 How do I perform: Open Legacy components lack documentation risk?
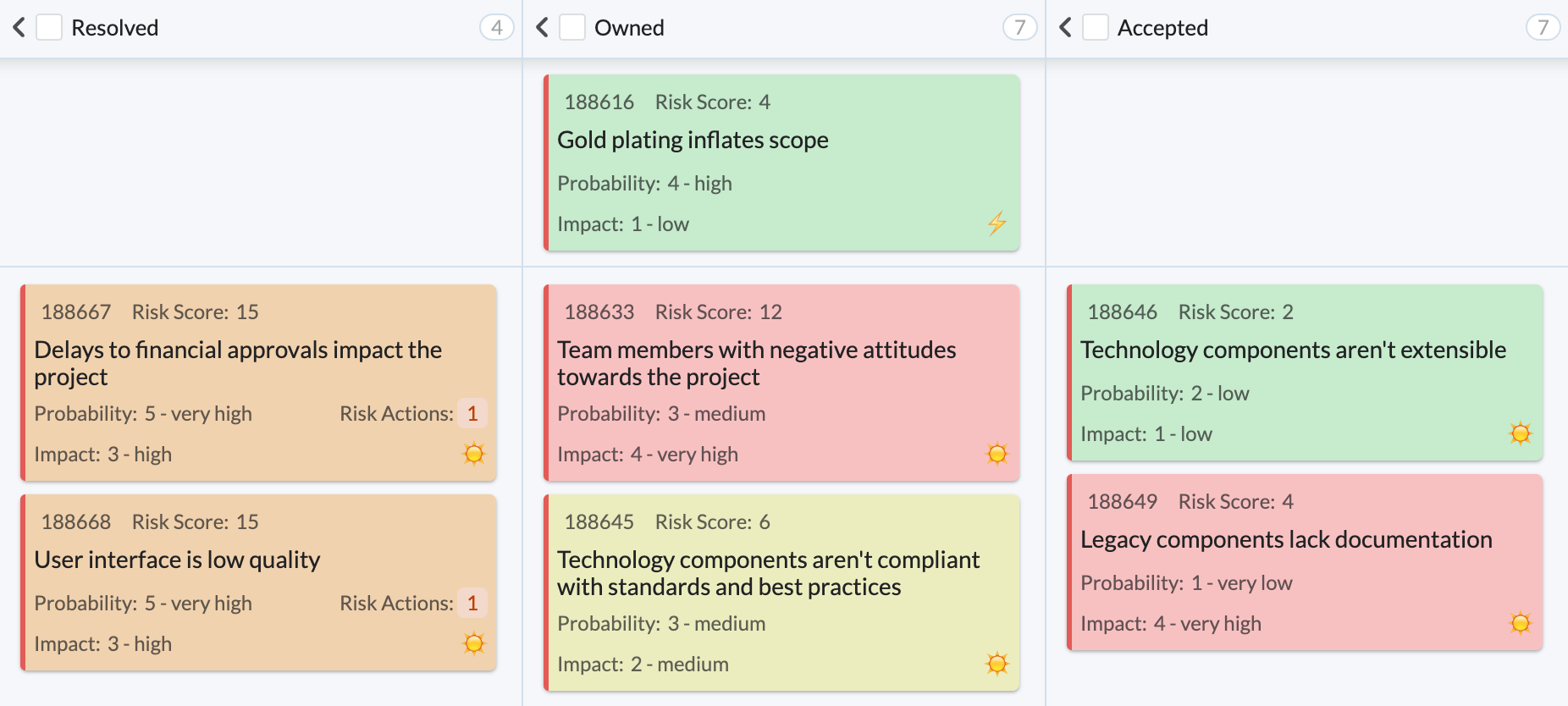(1285, 540)
